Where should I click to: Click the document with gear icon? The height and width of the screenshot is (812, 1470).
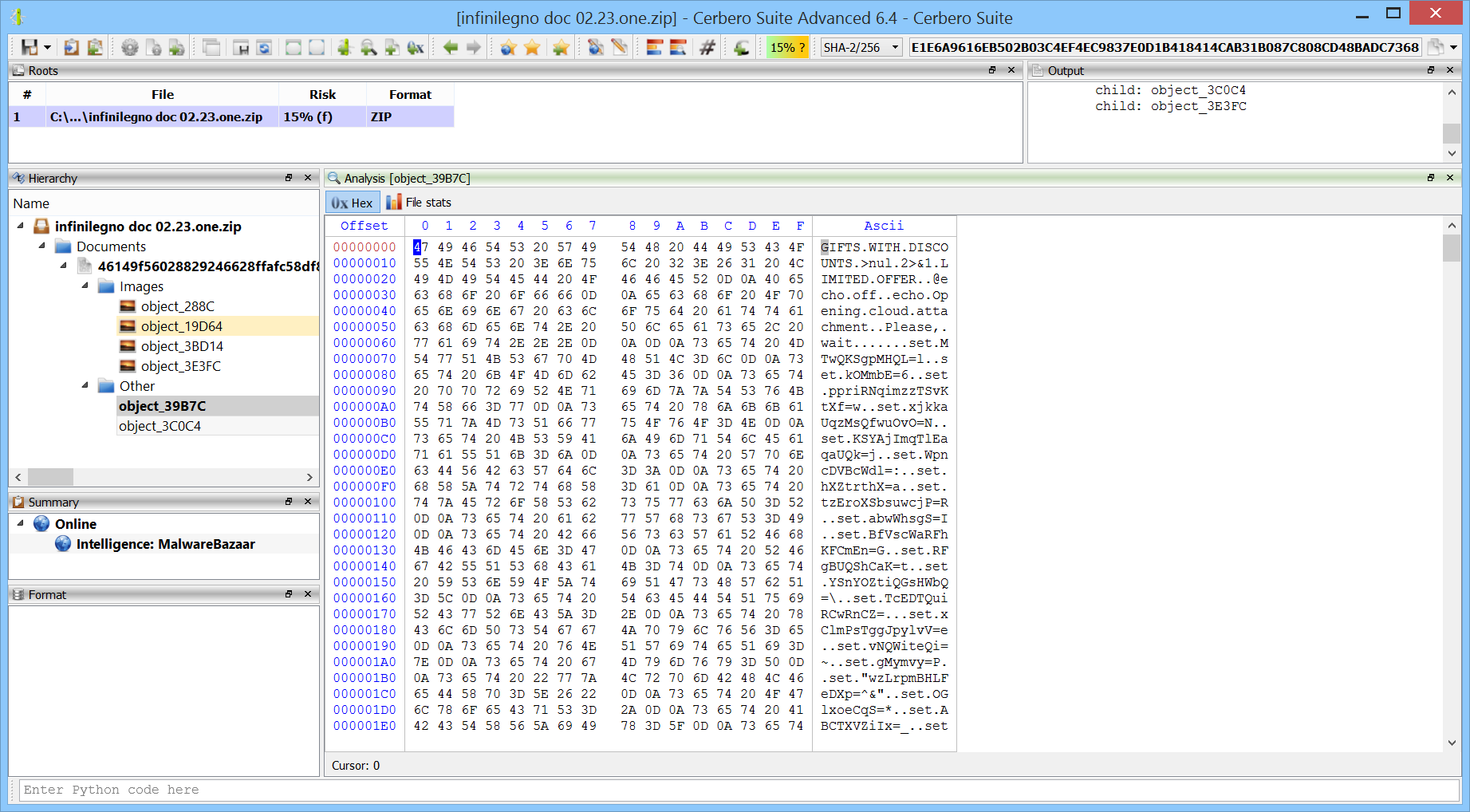153,48
